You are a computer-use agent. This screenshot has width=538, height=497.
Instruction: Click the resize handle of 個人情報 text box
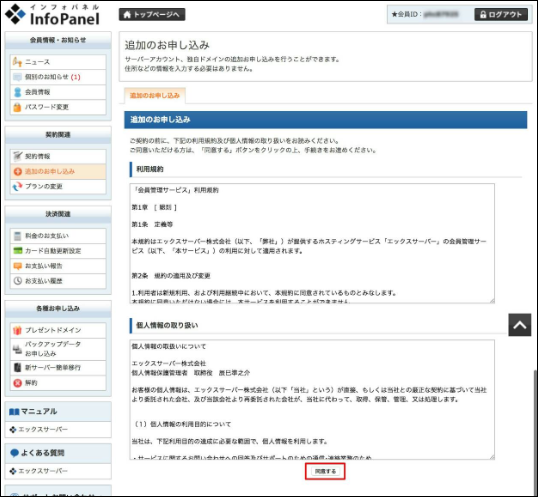pyautogui.click(x=492, y=457)
